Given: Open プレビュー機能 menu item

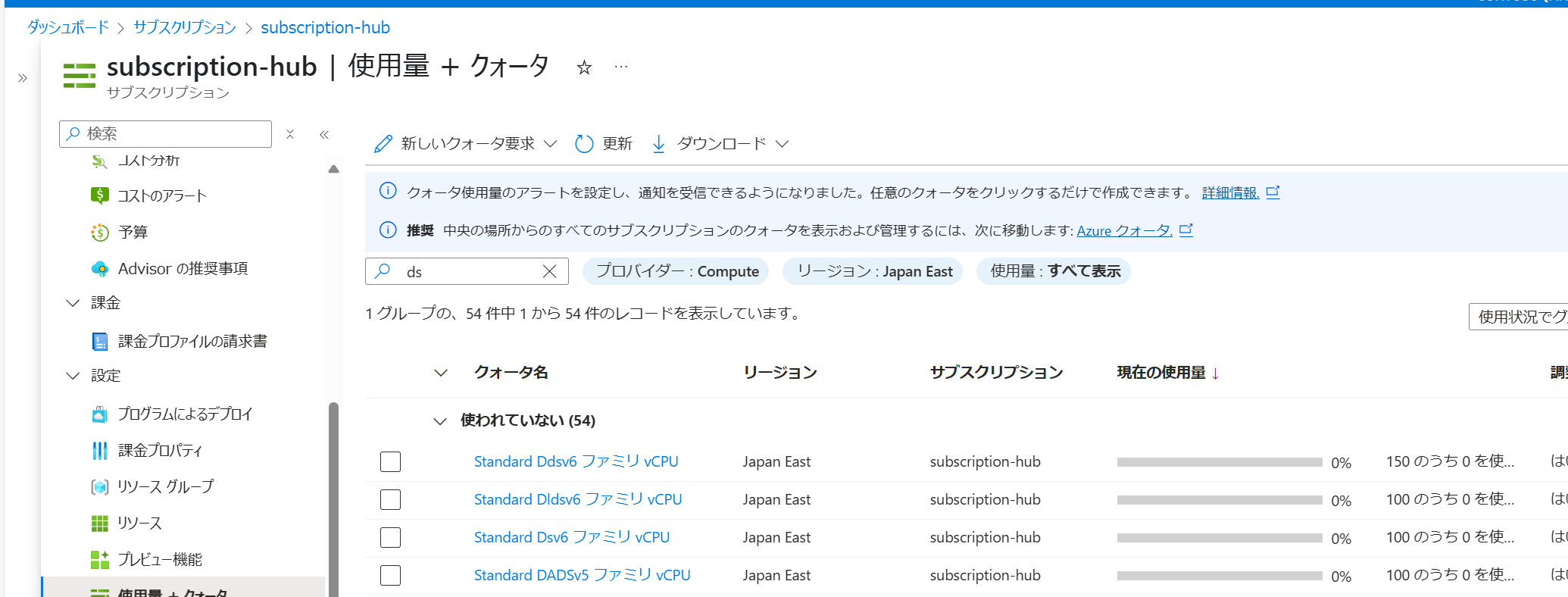Looking at the screenshot, I should coord(160,559).
